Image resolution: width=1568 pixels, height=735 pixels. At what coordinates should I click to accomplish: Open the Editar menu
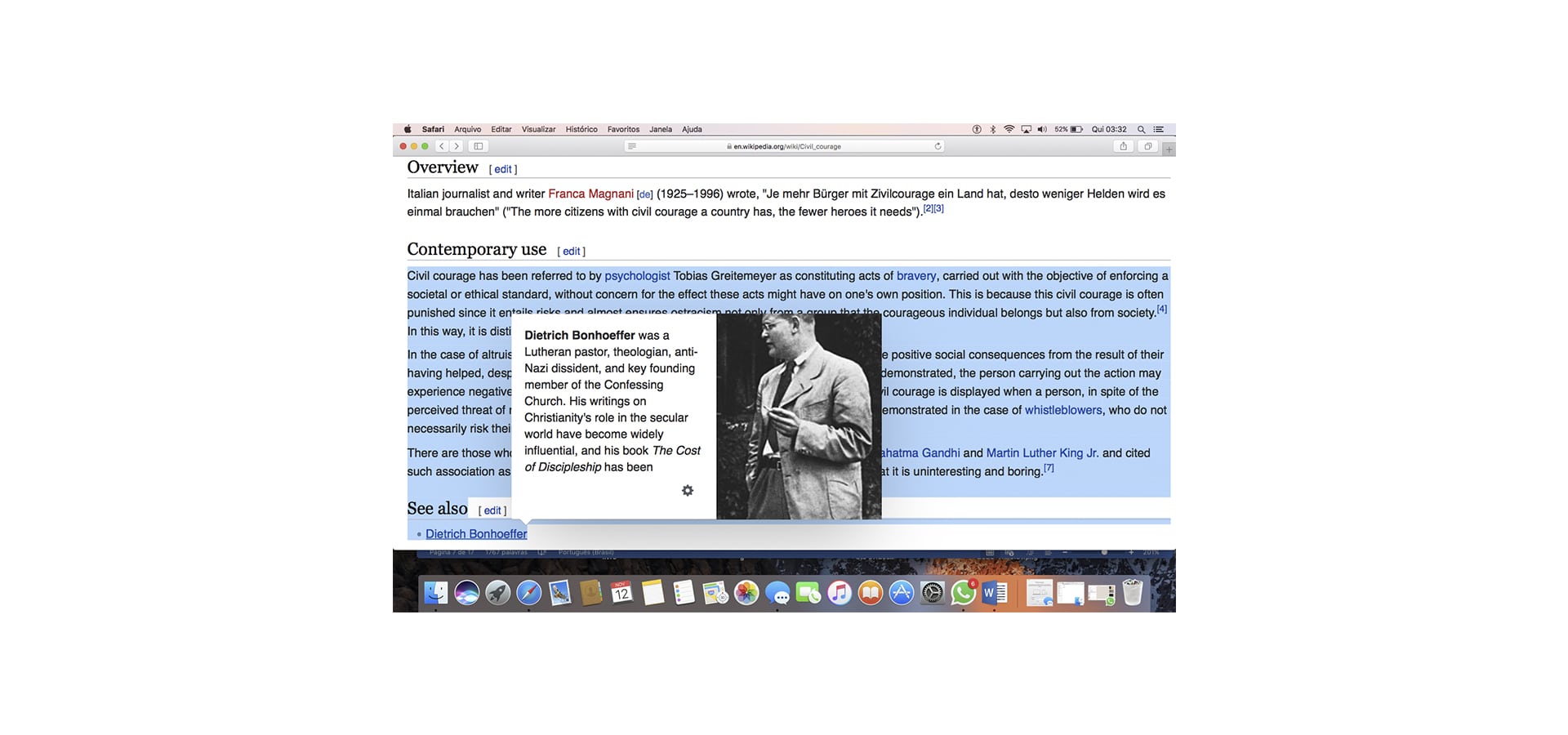(x=501, y=129)
